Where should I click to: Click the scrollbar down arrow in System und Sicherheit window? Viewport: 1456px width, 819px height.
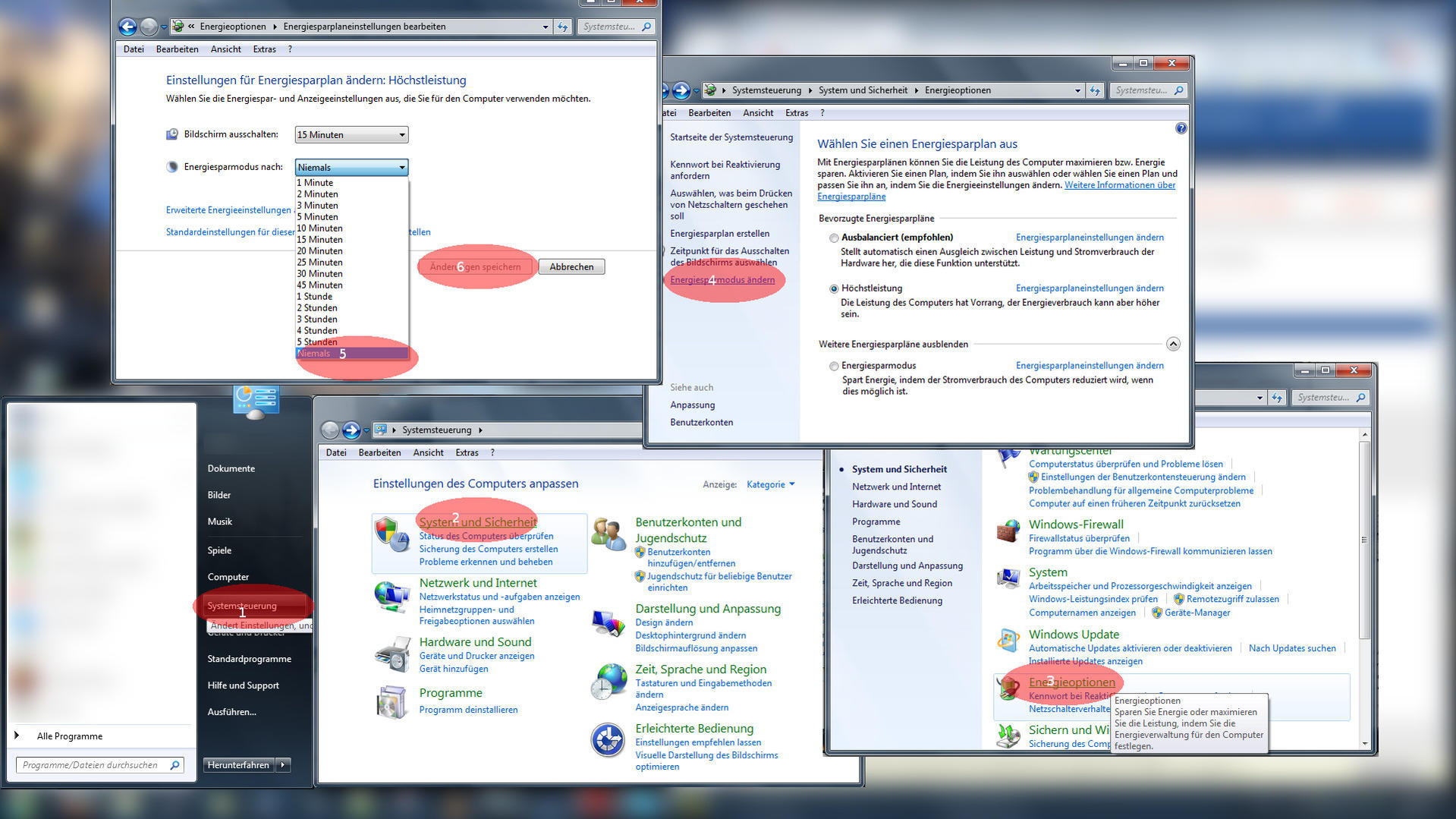(1364, 743)
